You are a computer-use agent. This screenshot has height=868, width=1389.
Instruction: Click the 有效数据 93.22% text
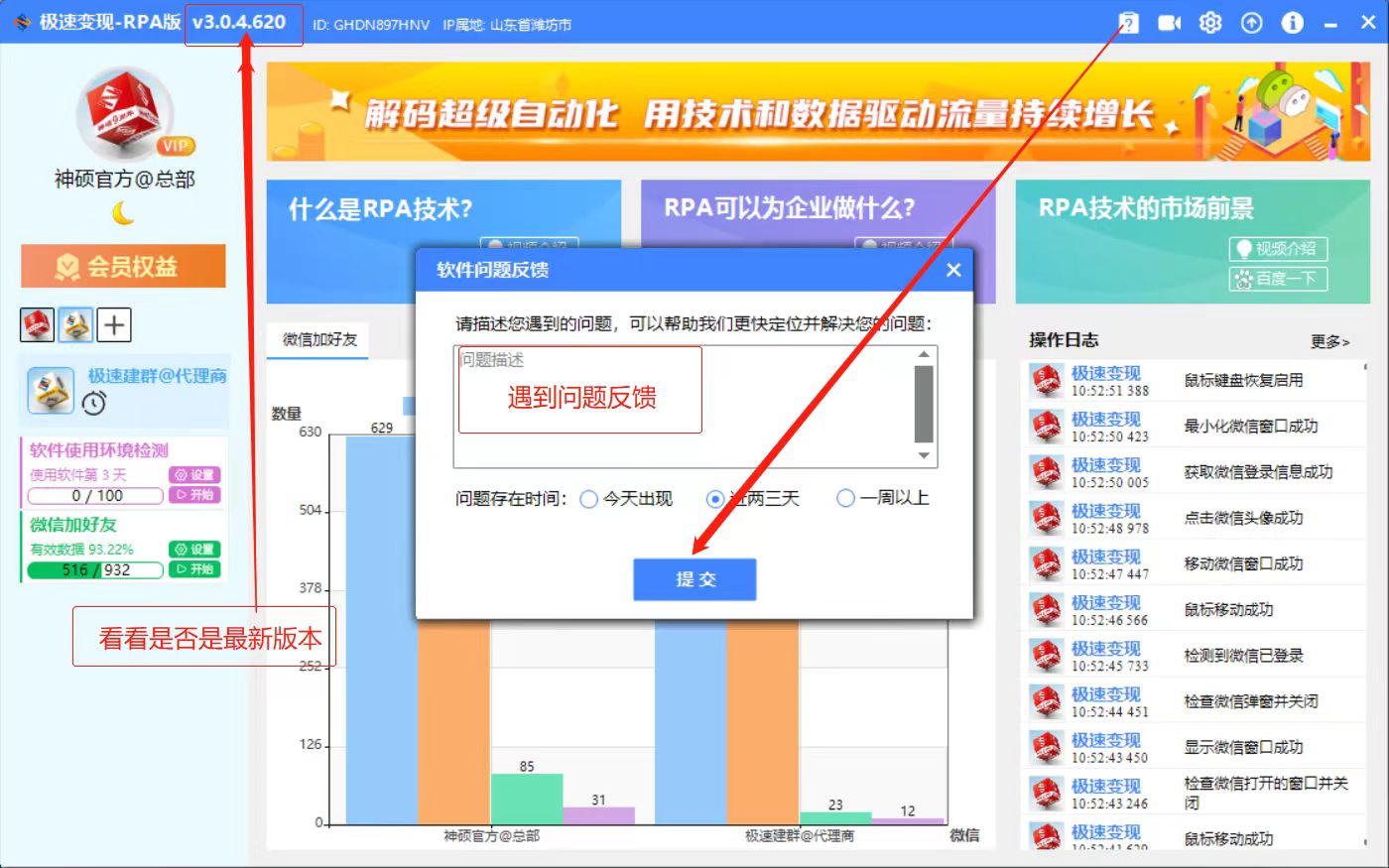pos(81,550)
